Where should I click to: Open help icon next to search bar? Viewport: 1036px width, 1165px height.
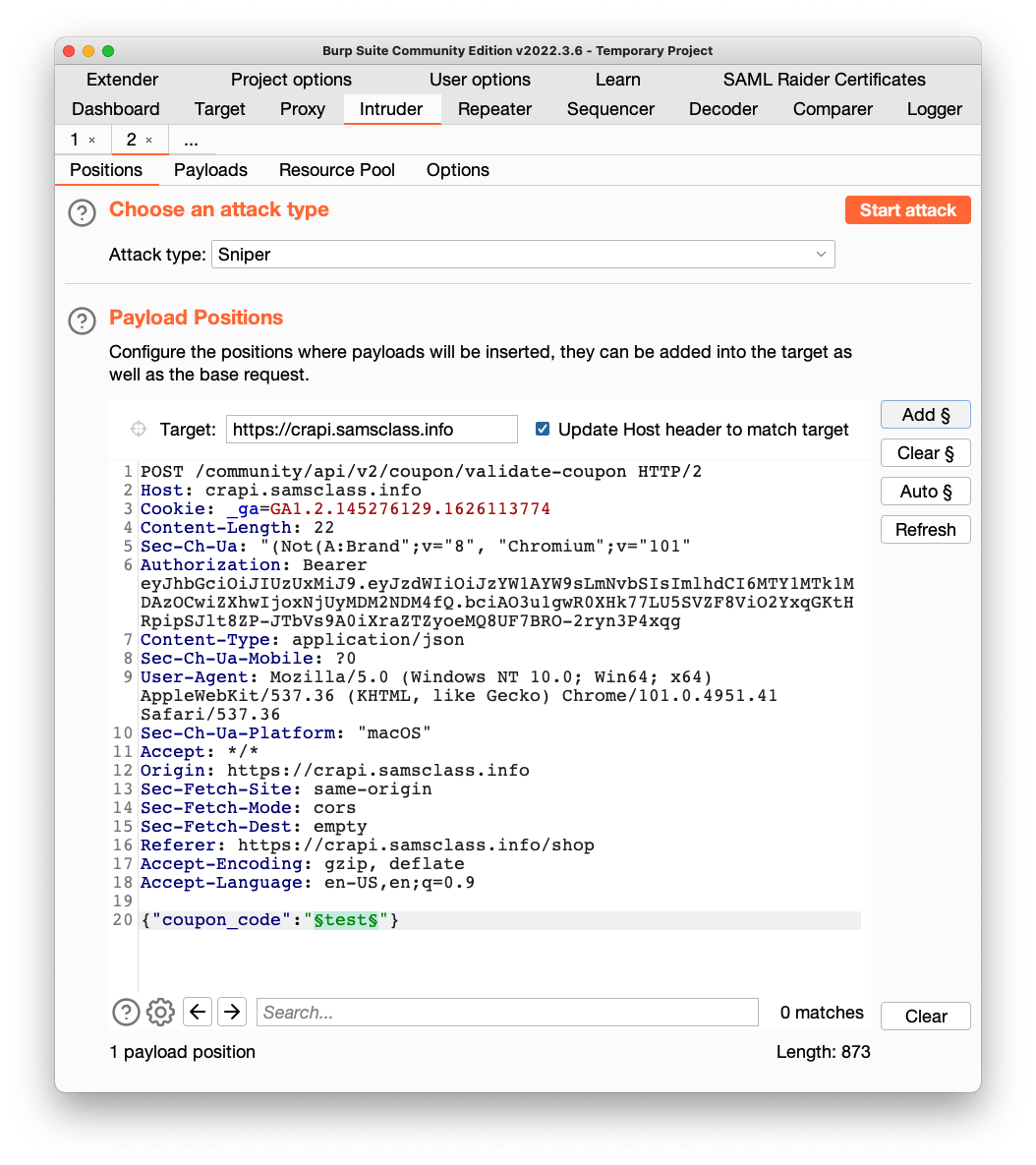126,1012
